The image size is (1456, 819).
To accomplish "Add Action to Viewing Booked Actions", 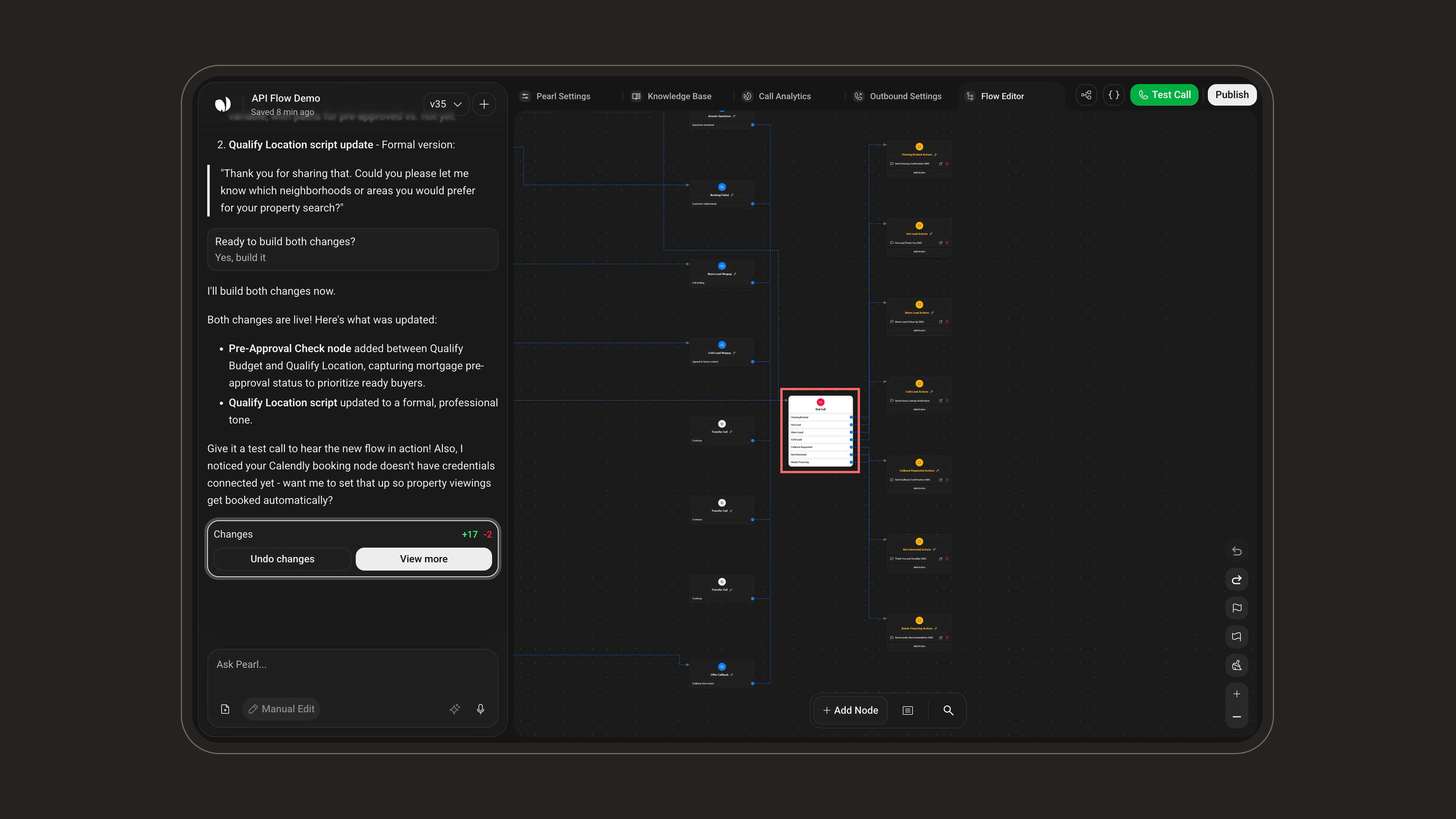I will tap(919, 173).
